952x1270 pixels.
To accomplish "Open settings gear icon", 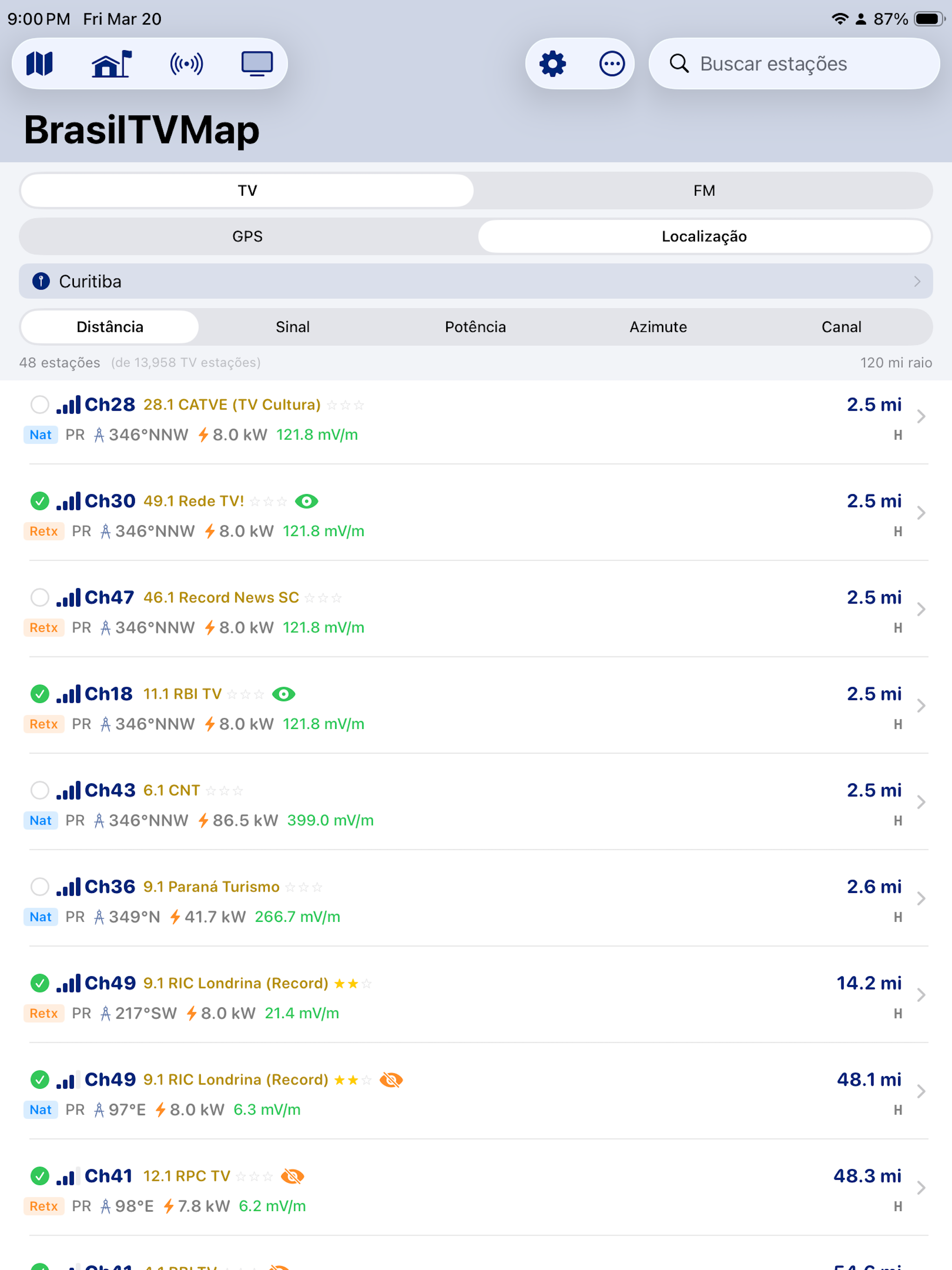I will click(552, 64).
